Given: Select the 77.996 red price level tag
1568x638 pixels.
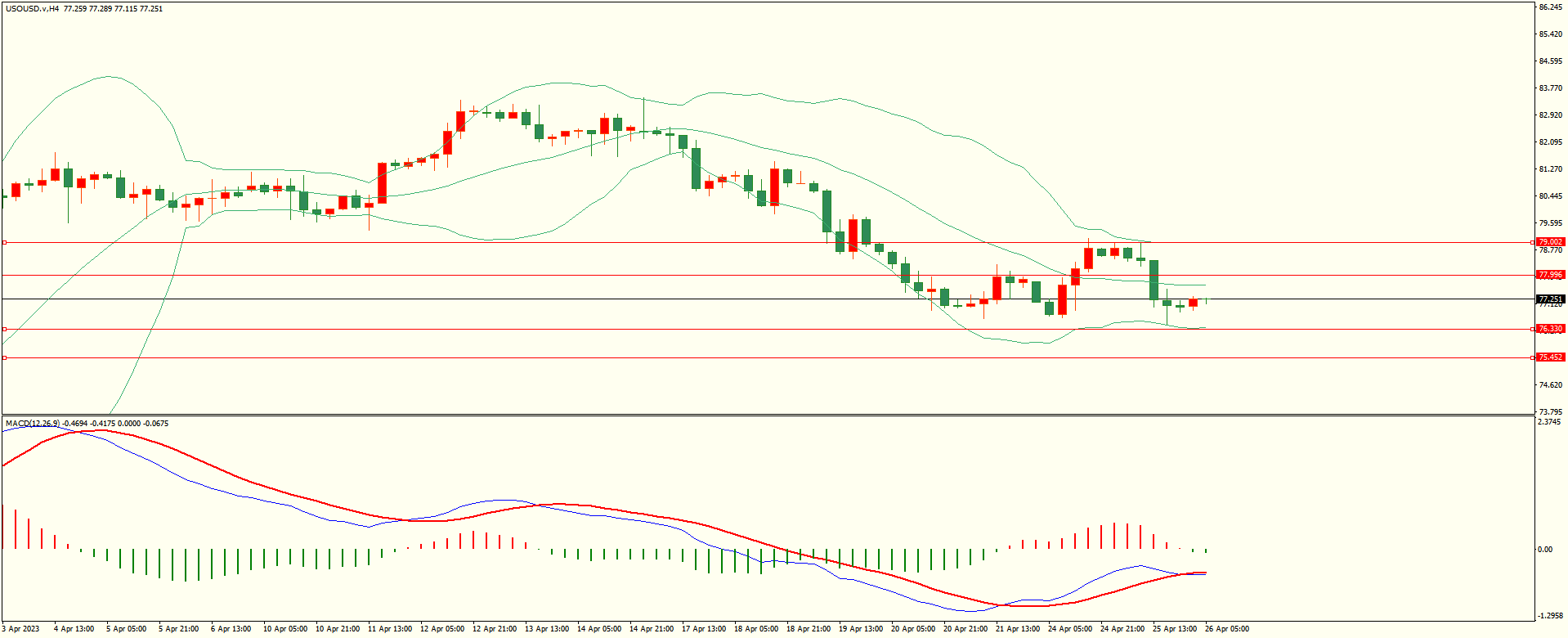Looking at the screenshot, I should tap(1550, 275).
